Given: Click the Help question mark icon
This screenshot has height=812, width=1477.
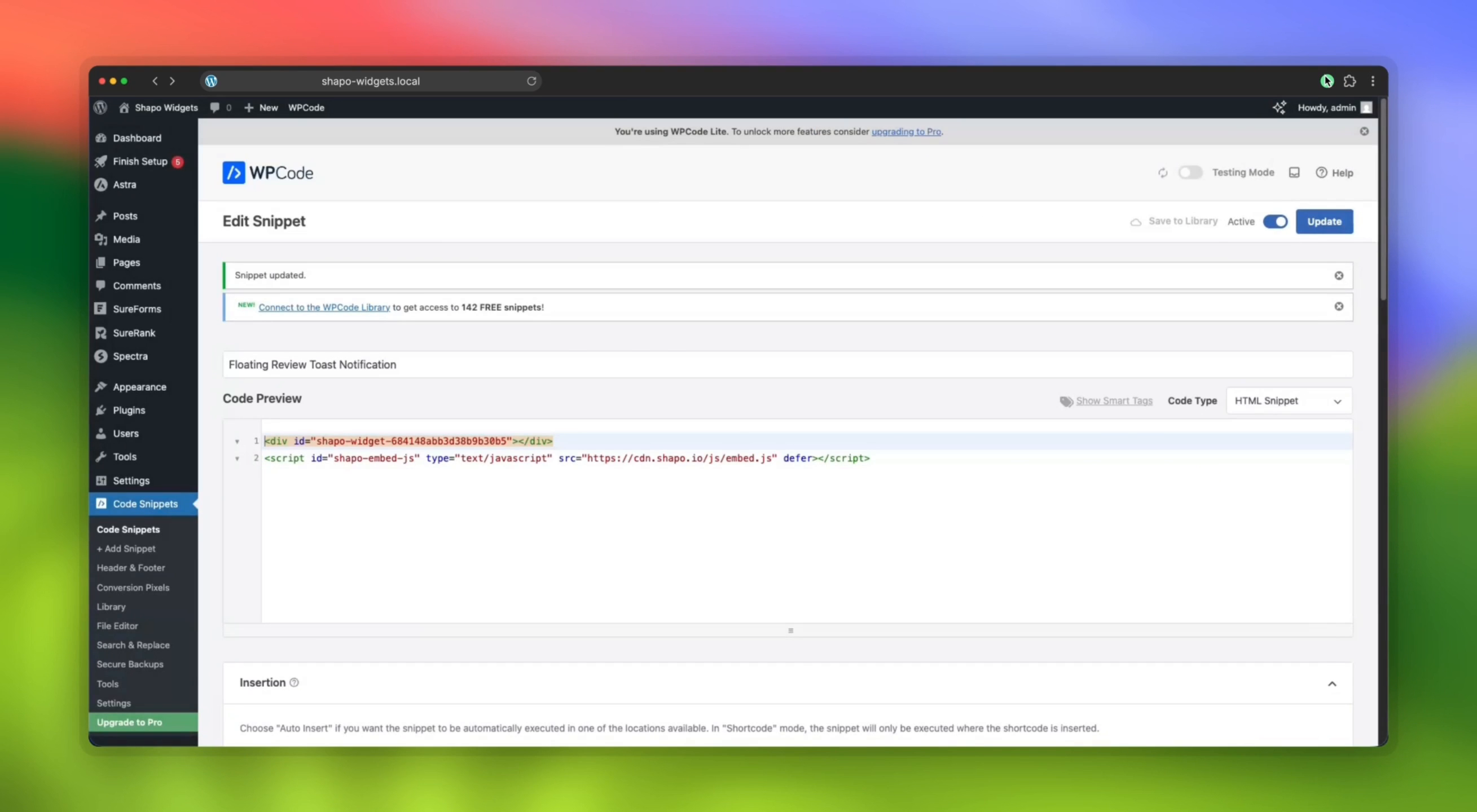Looking at the screenshot, I should pos(1321,173).
